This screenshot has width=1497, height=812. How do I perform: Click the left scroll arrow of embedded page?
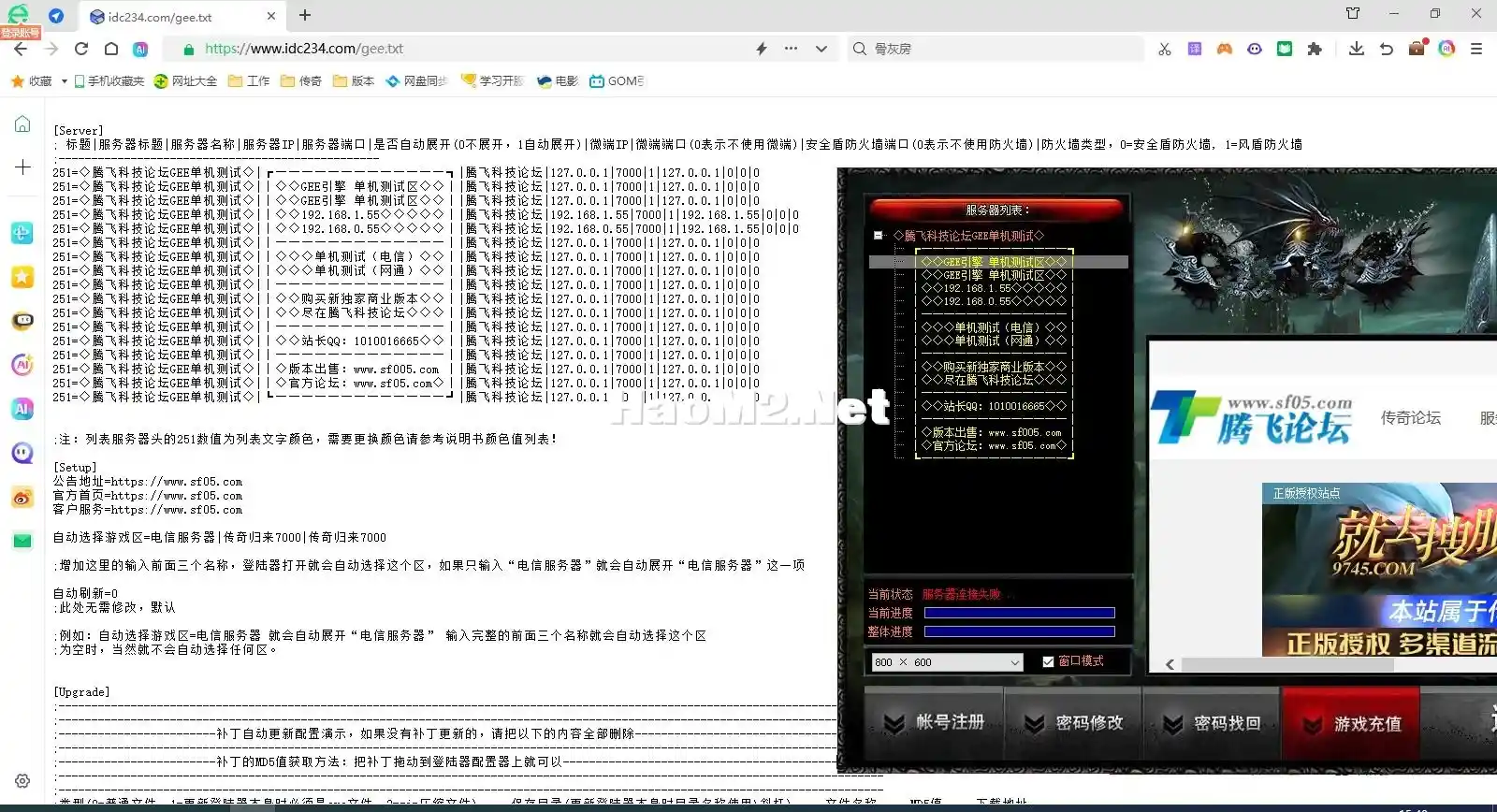[x=1170, y=665]
